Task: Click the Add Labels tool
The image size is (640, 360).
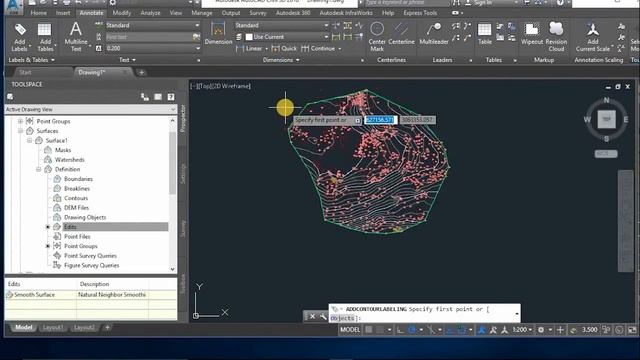Action: point(20,37)
